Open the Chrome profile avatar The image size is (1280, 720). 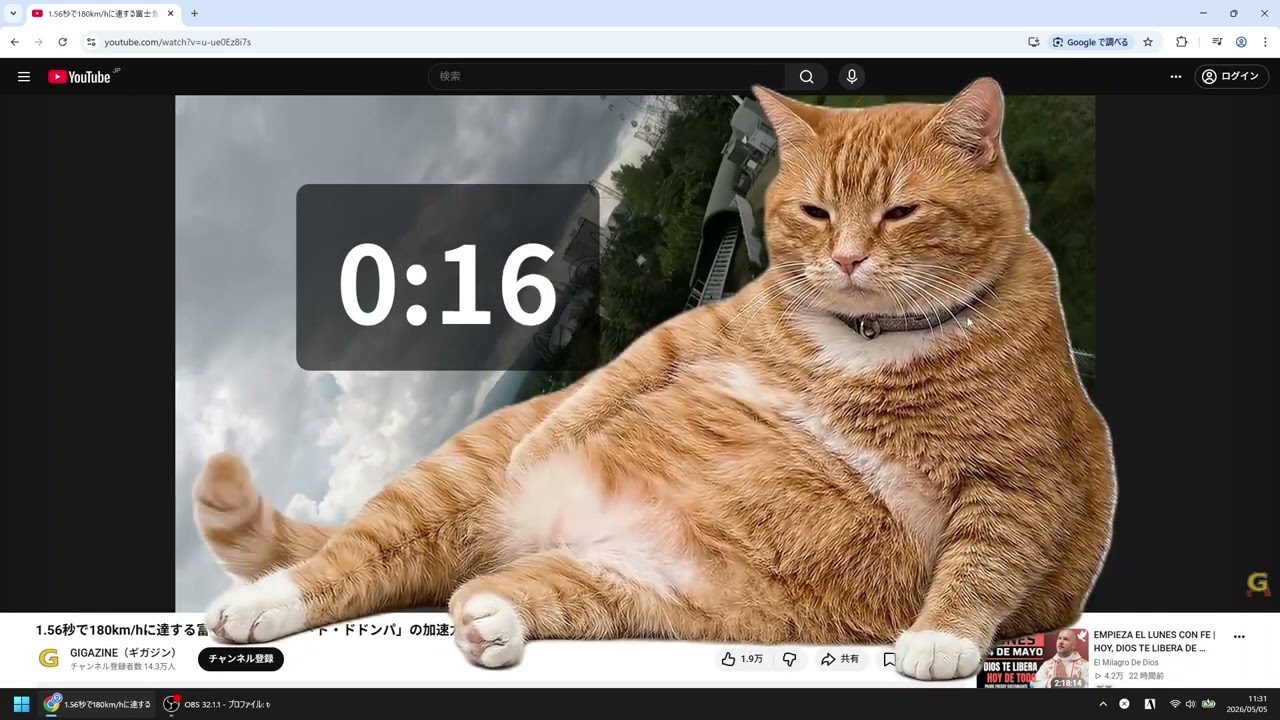click(1241, 42)
